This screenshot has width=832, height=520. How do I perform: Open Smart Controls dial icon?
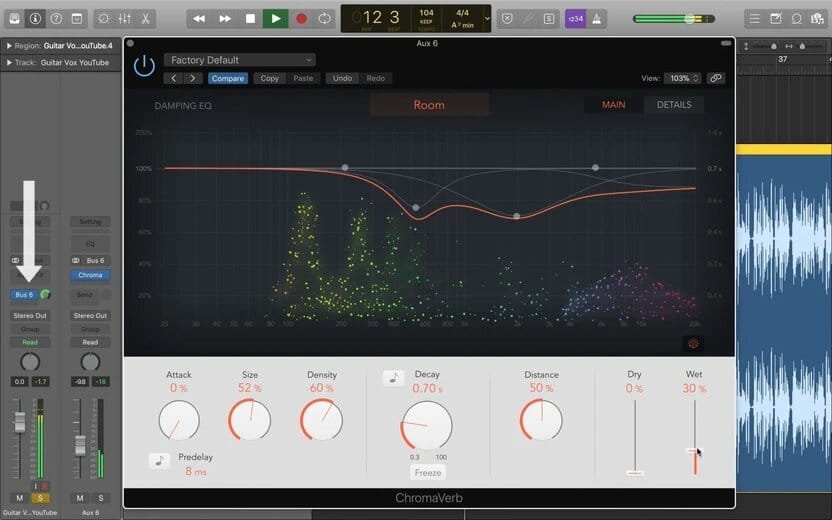pos(103,19)
